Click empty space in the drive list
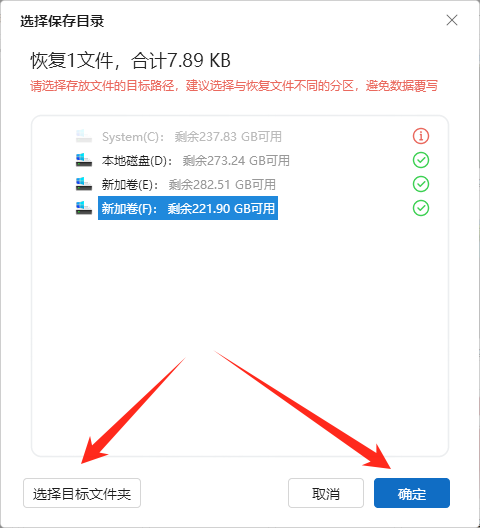Viewport: 480px width, 528px height. coord(240,320)
